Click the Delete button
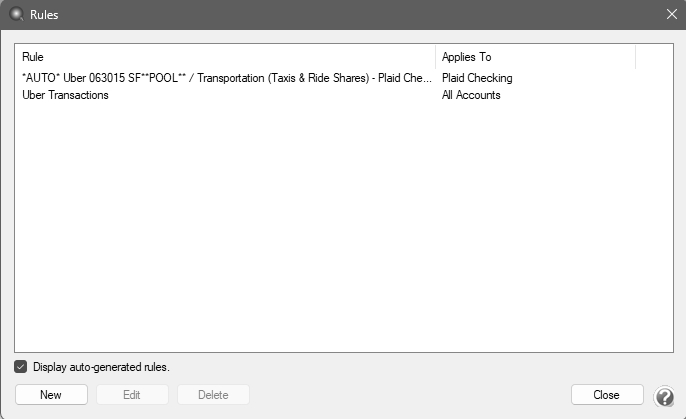Screen dimensions: 686x419 click(213, 395)
